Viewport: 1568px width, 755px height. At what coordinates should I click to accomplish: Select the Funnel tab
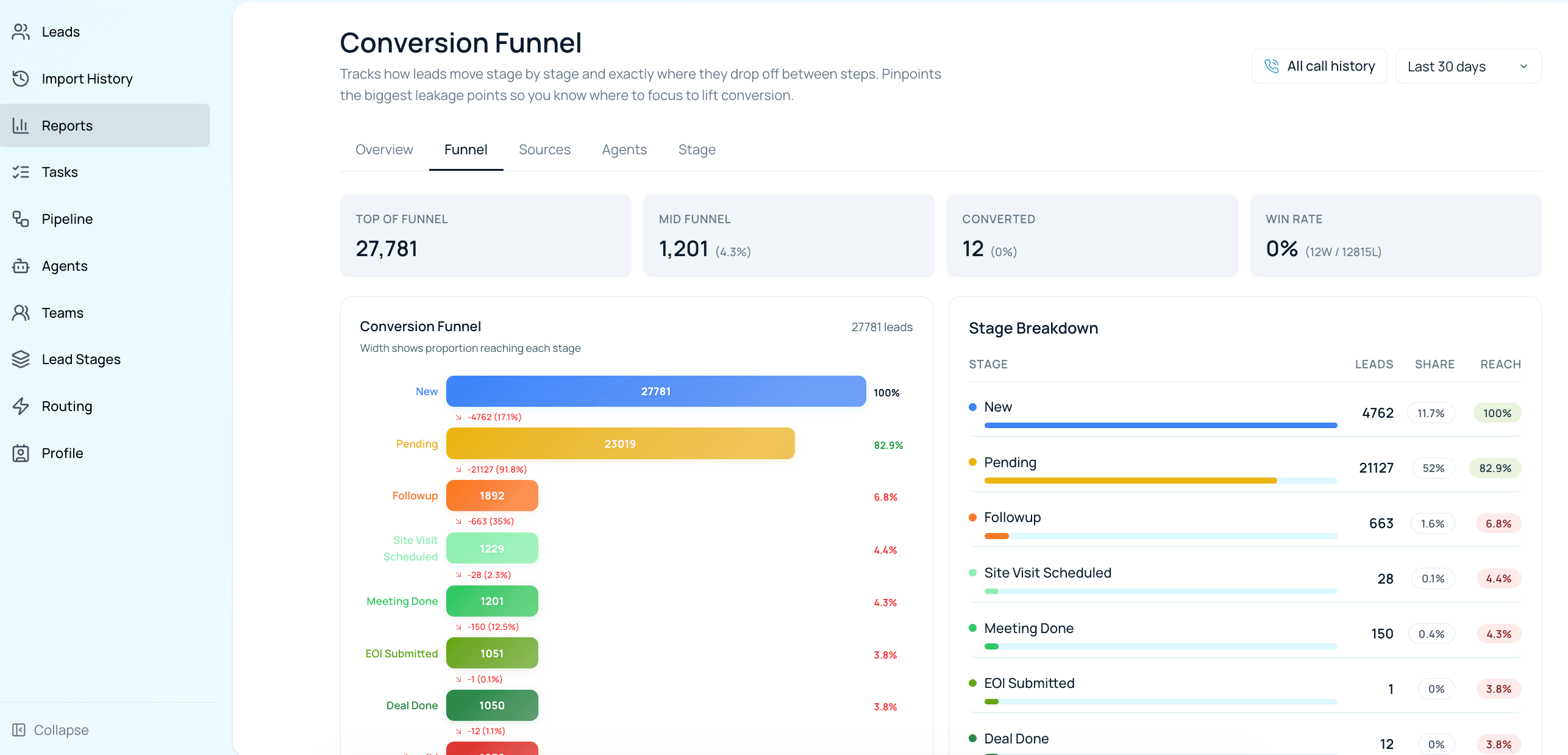pyautogui.click(x=466, y=149)
